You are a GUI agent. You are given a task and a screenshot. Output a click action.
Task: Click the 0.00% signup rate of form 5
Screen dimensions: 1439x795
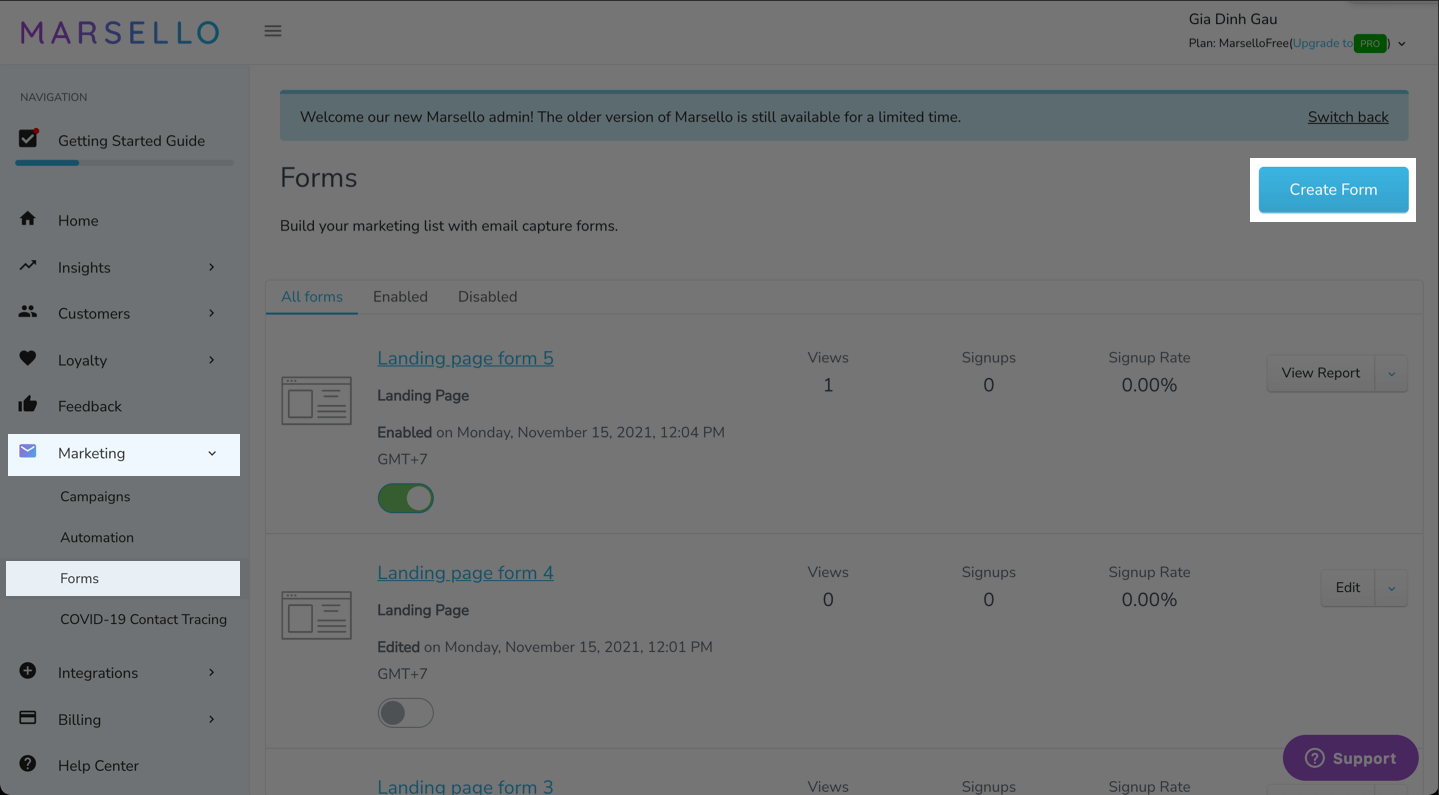click(x=1149, y=385)
